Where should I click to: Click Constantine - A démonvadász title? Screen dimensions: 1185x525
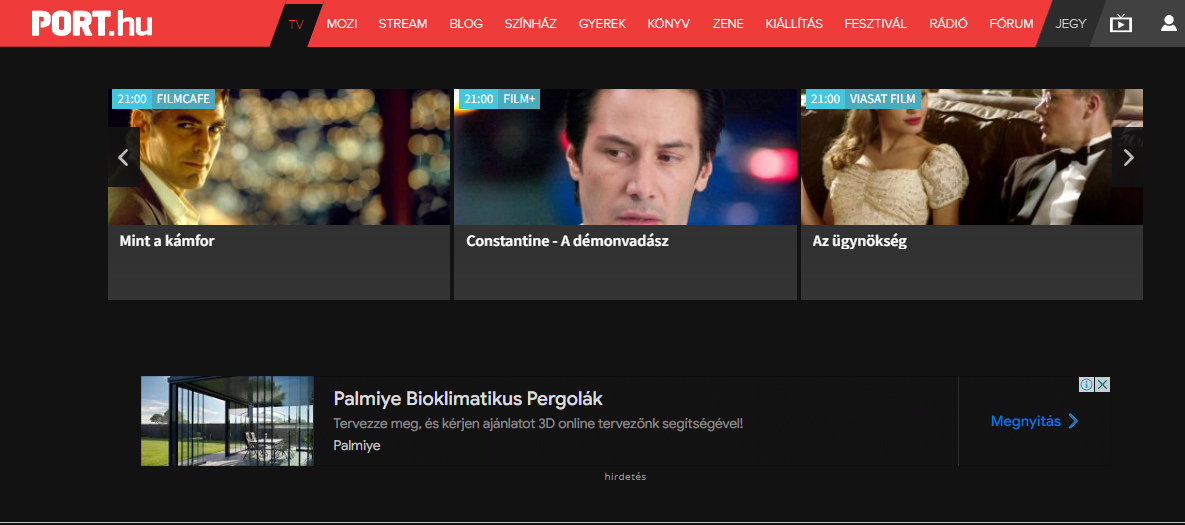pos(568,242)
